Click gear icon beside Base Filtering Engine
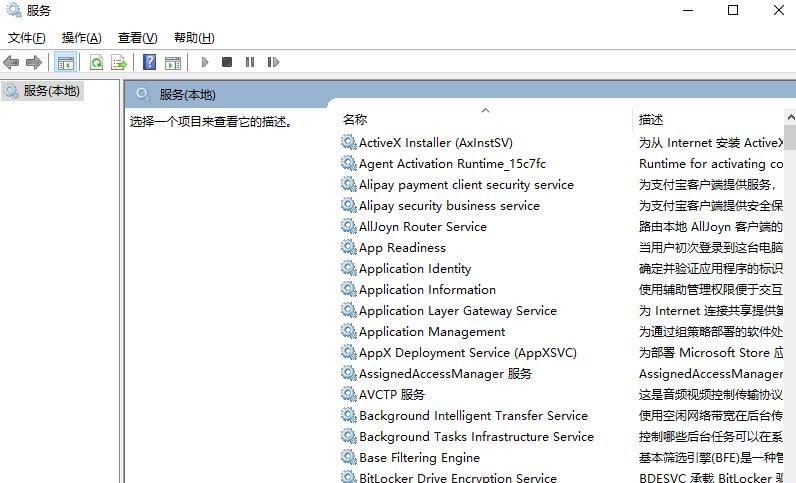This screenshot has height=483, width=796. pos(348,457)
